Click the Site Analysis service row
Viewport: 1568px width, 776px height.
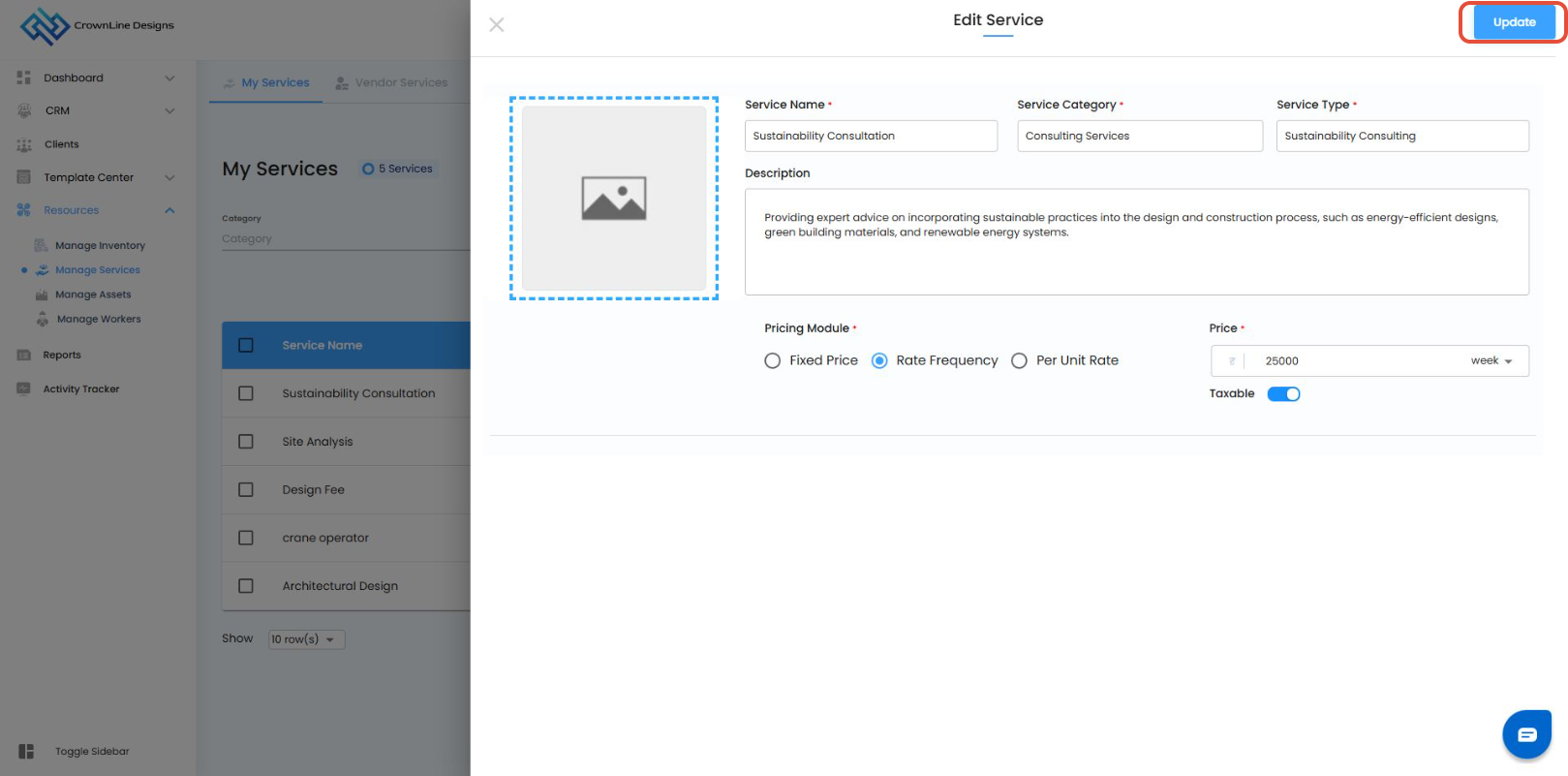coord(347,442)
